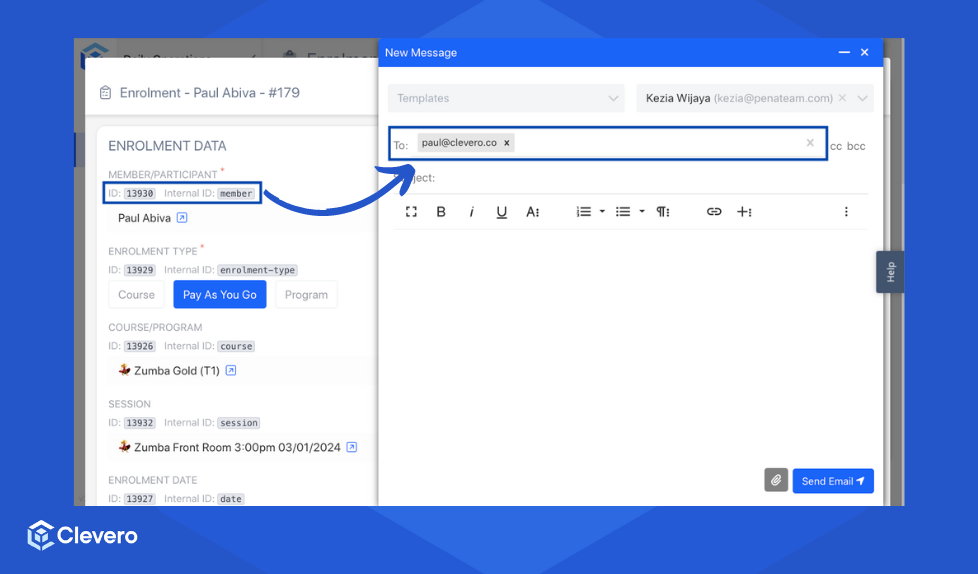Close the New Message window
The height and width of the screenshot is (574, 978).
point(864,52)
